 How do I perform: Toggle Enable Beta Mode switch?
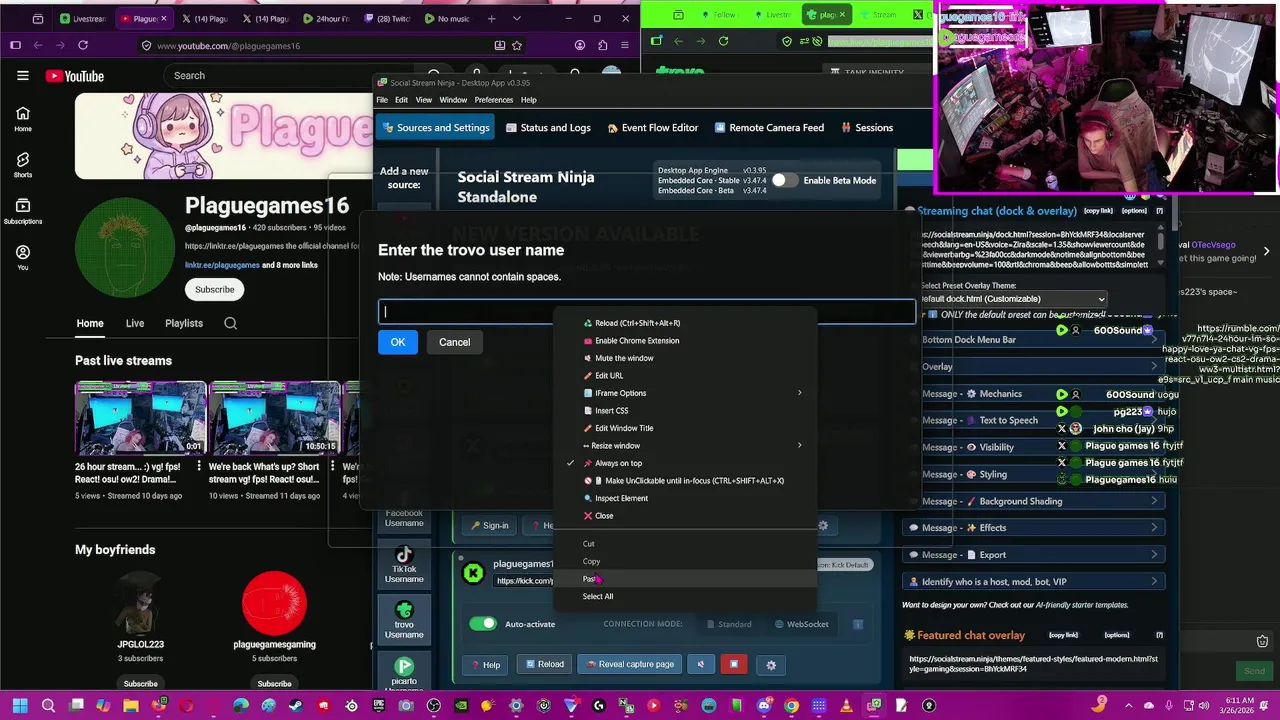click(784, 180)
